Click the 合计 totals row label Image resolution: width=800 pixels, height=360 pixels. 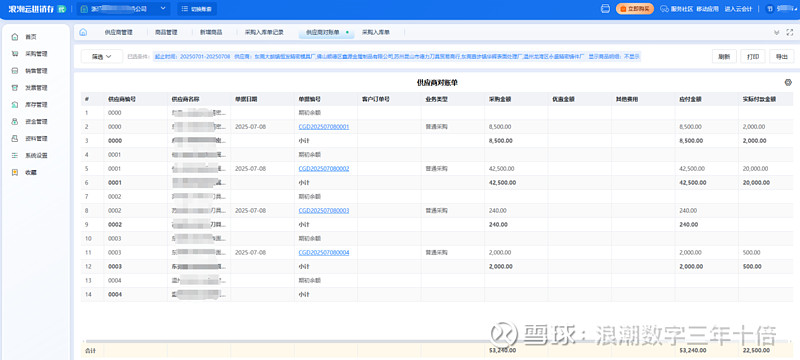(x=90, y=350)
